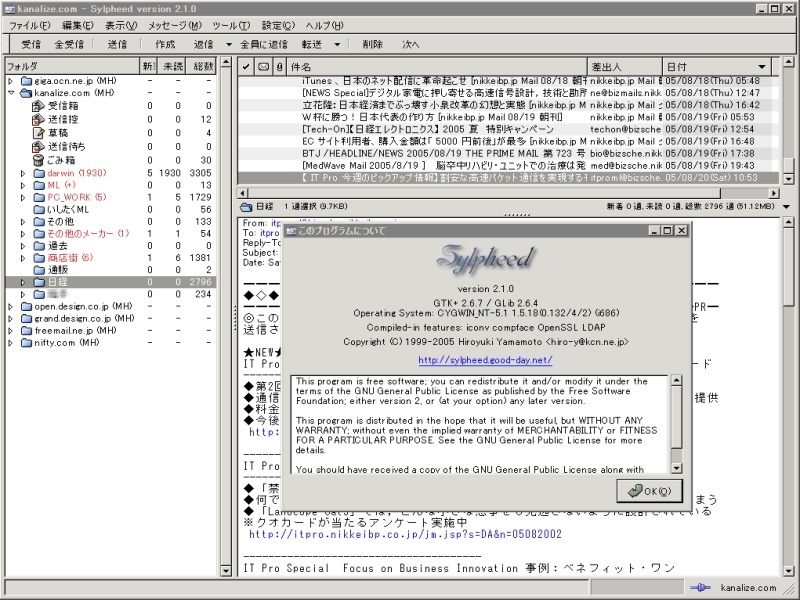Select the 送信待ち queue folder icon
This screenshot has height=600, width=800.
(38, 146)
